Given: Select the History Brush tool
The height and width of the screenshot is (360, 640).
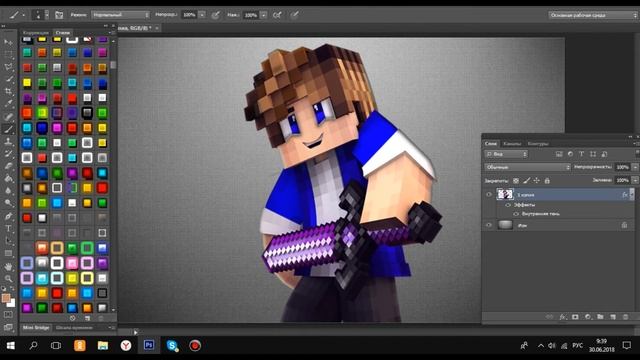Looking at the screenshot, I should pyautogui.click(x=8, y=154).
